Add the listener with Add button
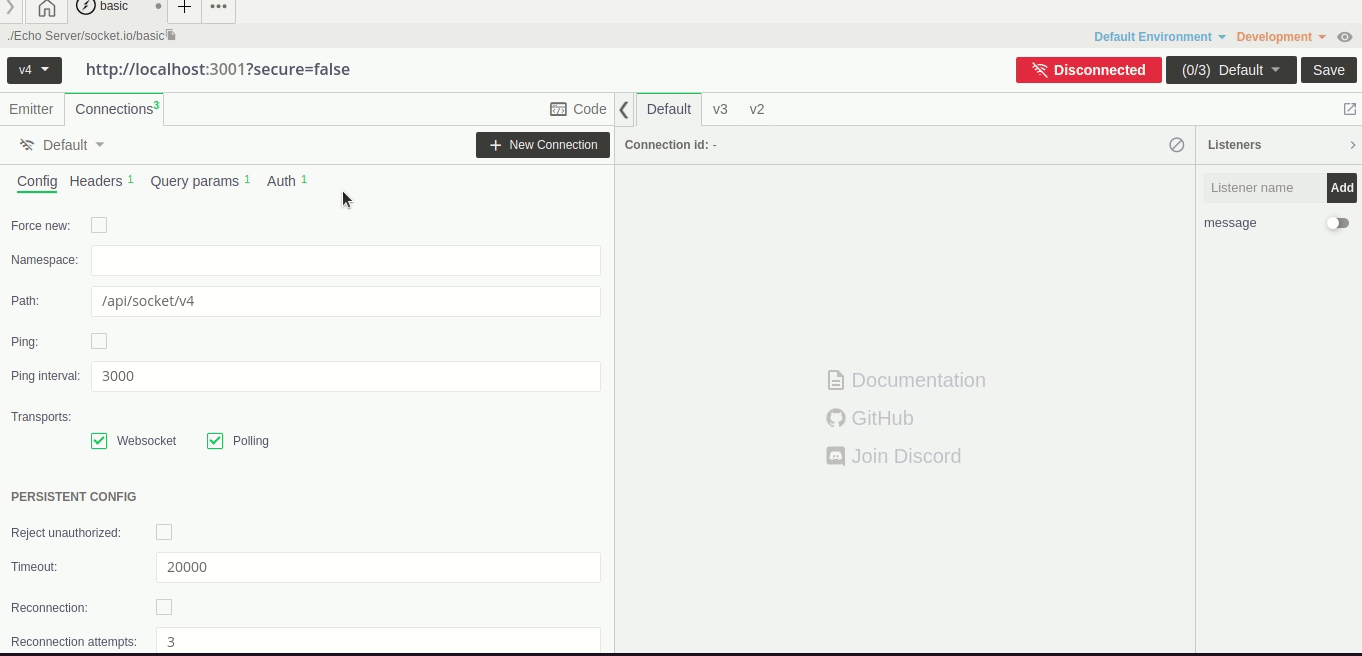The image size is (1362, 656). (1342, 188)
